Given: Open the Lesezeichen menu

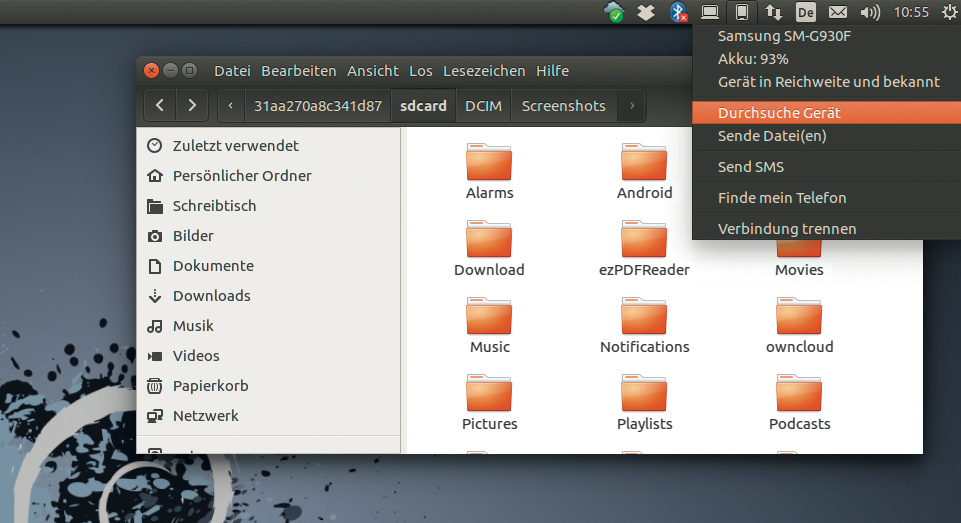Looking at the screenshot, I should [x=484, y=71].
